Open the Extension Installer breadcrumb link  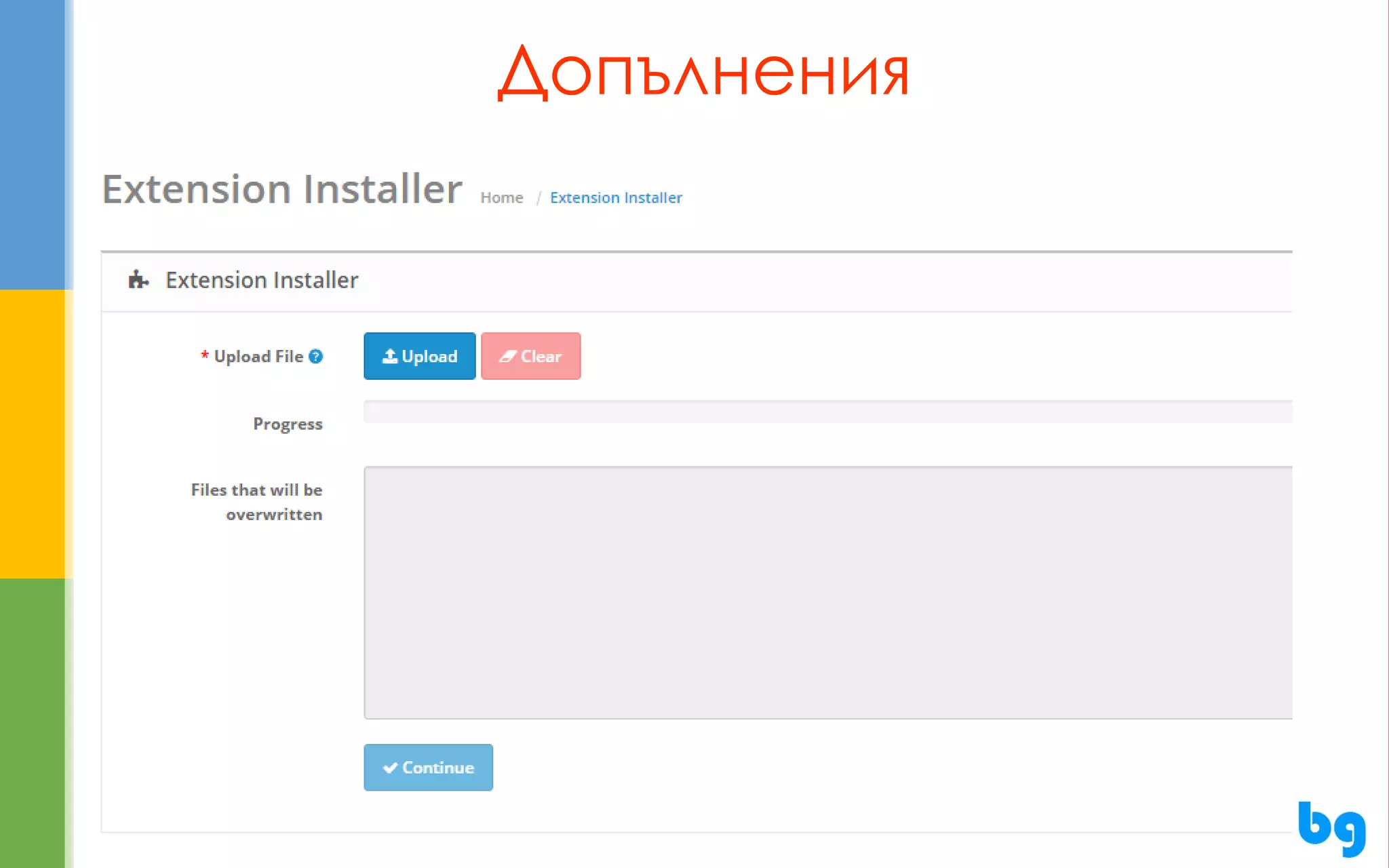point(615,197)
